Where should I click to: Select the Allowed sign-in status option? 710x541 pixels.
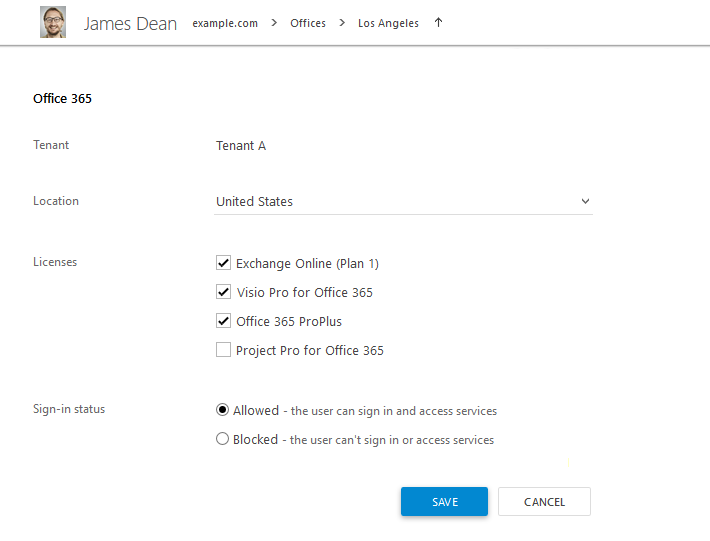(x=222, y=410)
